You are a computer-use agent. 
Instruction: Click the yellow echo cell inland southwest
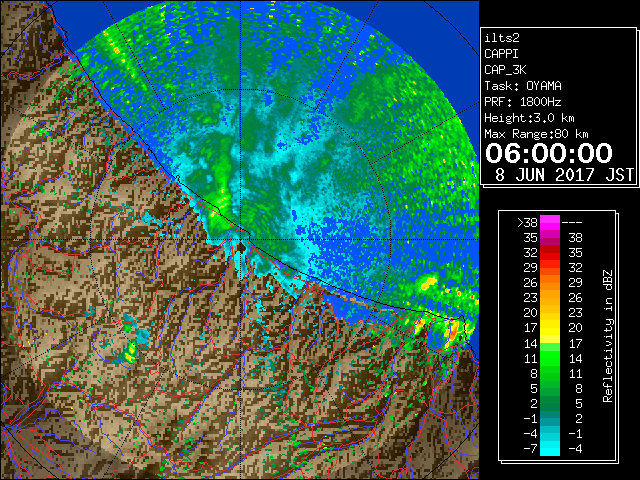click(131, 353)
